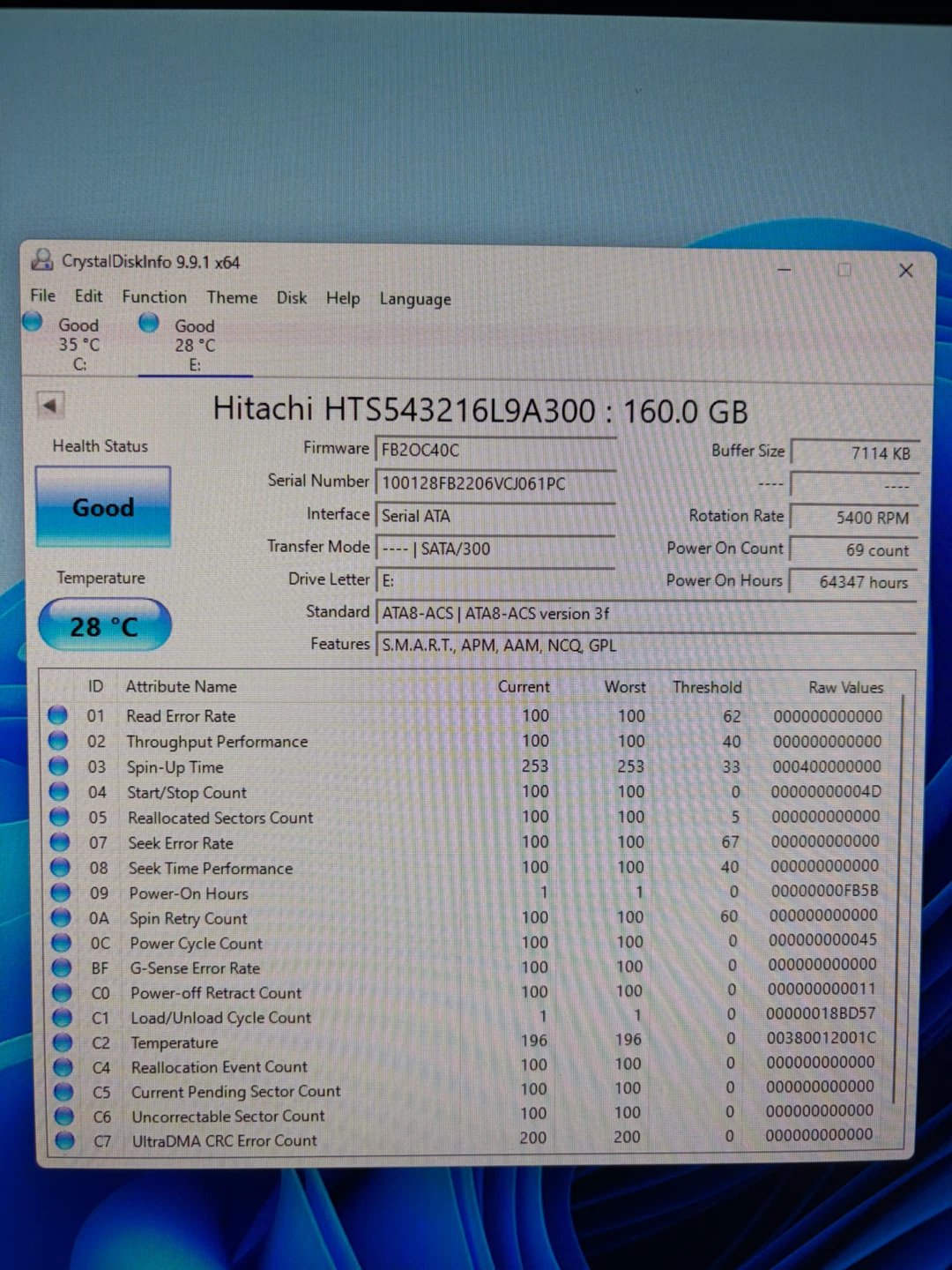This screenshot has width=952, height=1270.
Task: Click the Attribute Name column header
Action: pyautogui.click(x=181, y=686)
